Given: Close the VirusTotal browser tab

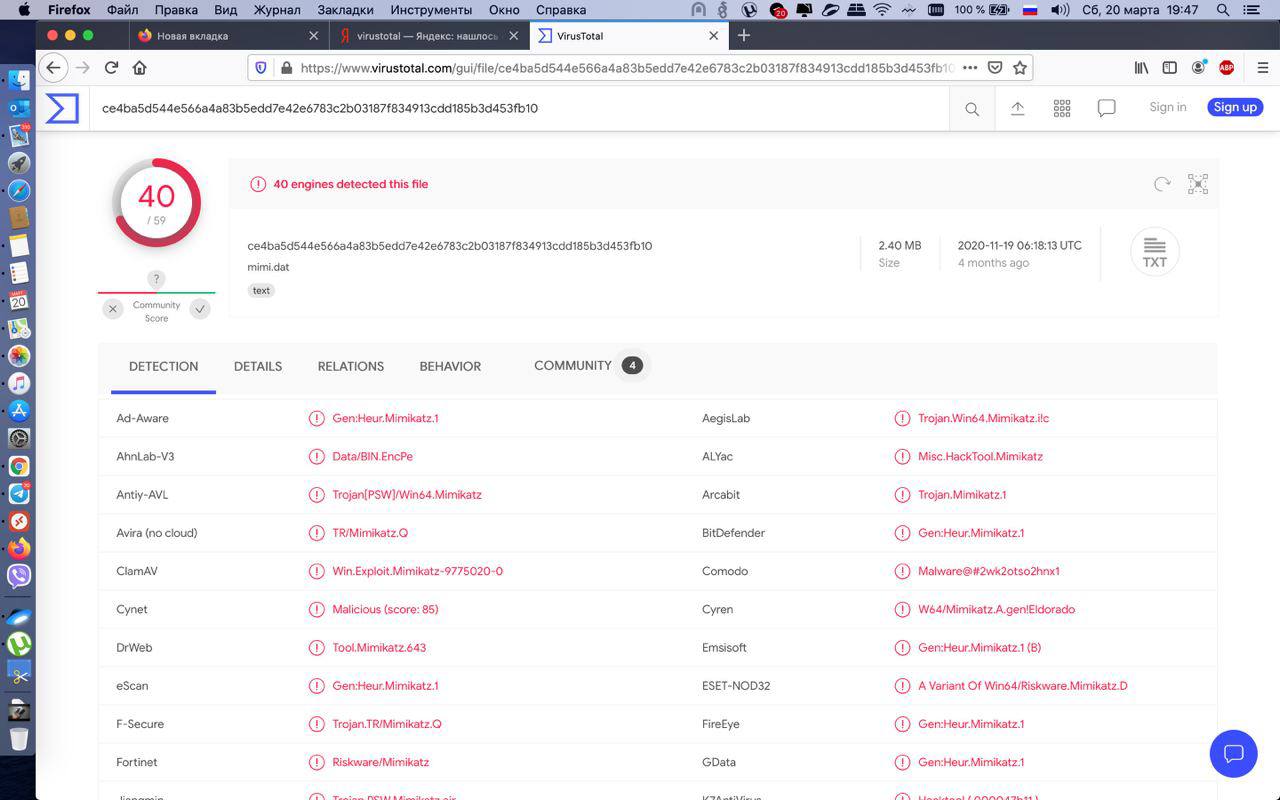Looking at the screenshot, I should pyautogui.click(x=713, y=35).
